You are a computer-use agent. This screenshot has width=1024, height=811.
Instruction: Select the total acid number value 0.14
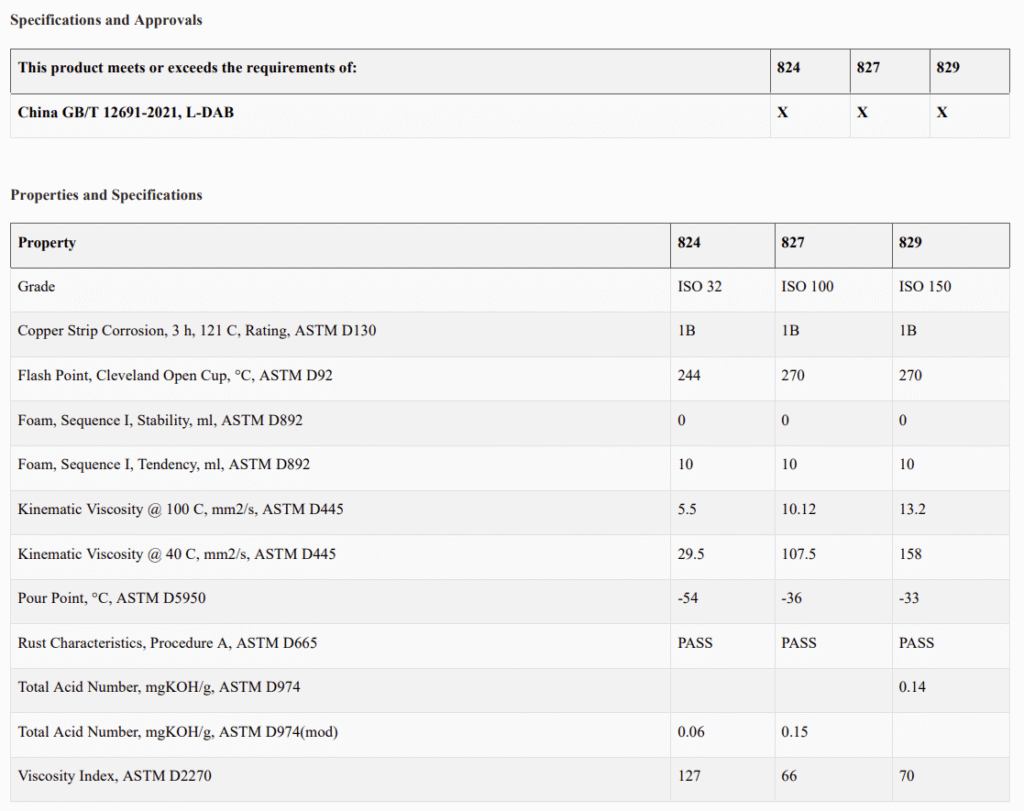[913, 687]
